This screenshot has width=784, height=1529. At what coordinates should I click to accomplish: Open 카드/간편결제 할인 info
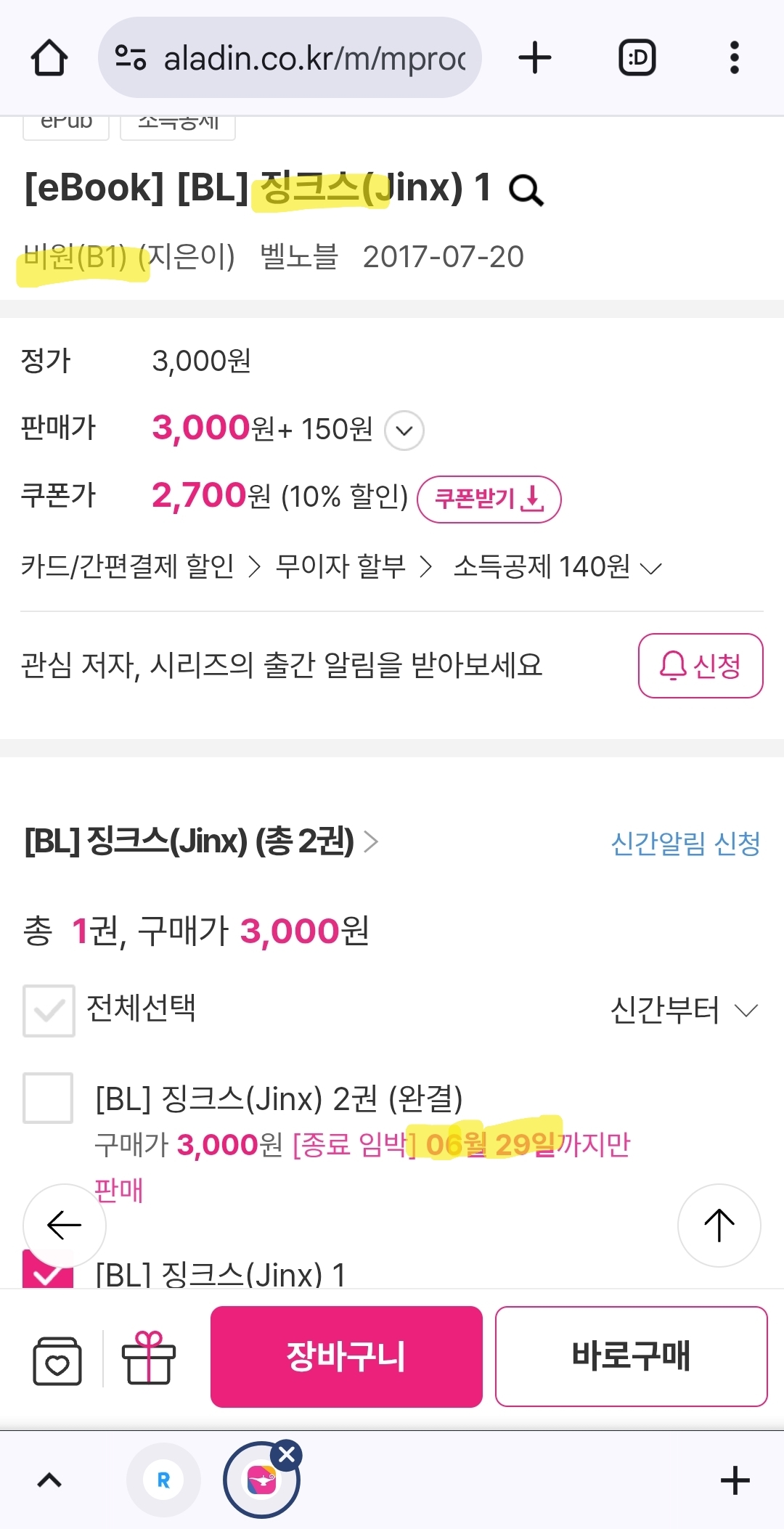pyautogui.click(x=140, y=567)
